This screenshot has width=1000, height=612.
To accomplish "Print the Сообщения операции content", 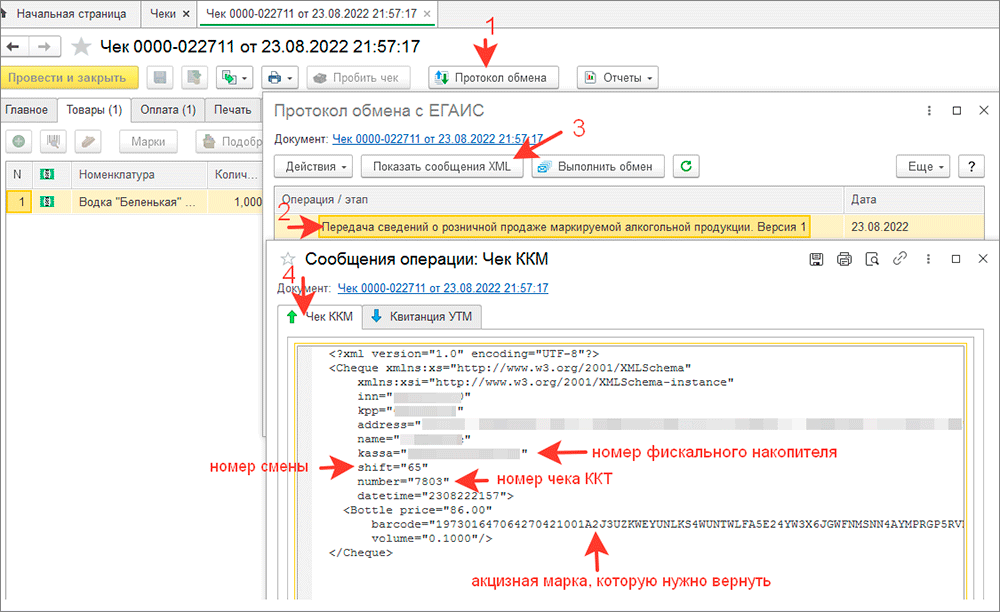I will (x=844, y=259).
